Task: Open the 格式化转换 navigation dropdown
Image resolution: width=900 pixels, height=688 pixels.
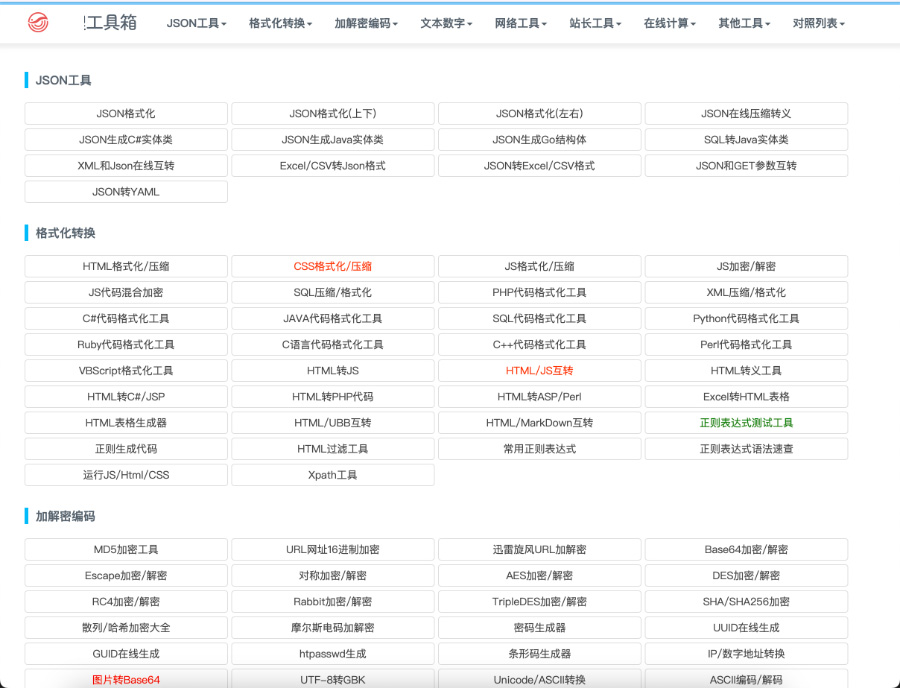Action: click(x=280, y=23)
